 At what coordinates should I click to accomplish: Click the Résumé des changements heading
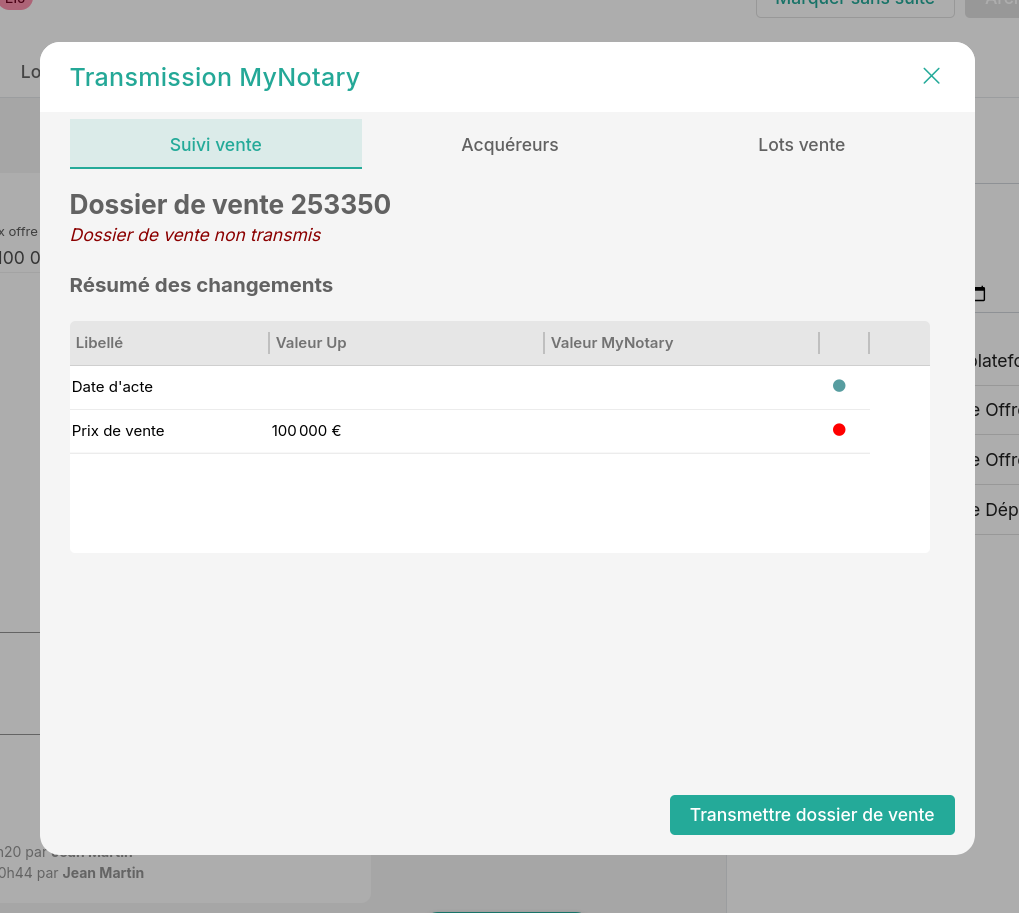pyautogui.click(x=201, y=285)
